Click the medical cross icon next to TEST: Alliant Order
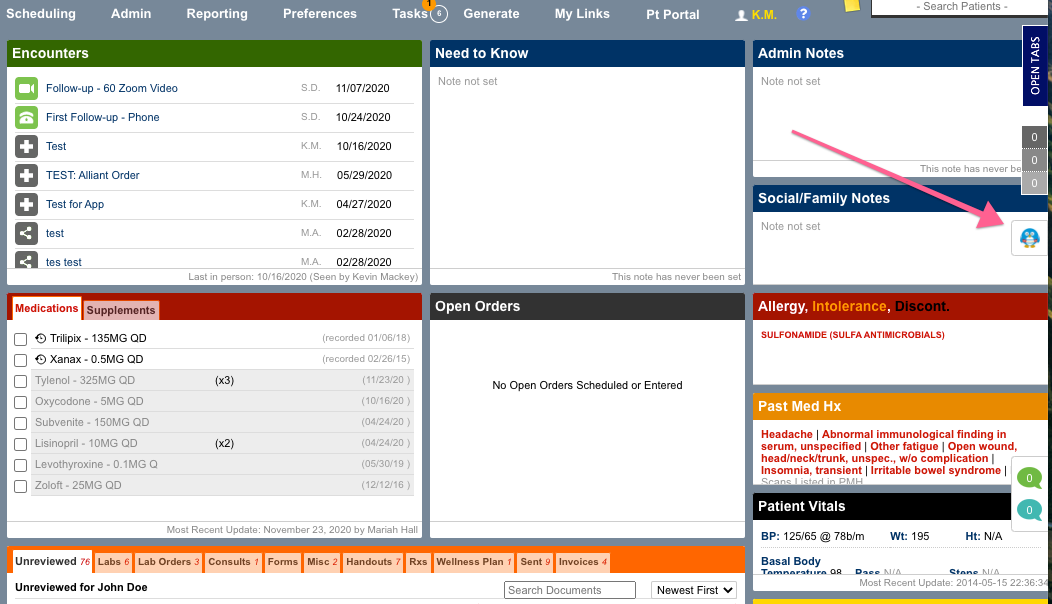Image resolution: width=1052 pixels, height=604 pixels. click(x=28, y=175)
